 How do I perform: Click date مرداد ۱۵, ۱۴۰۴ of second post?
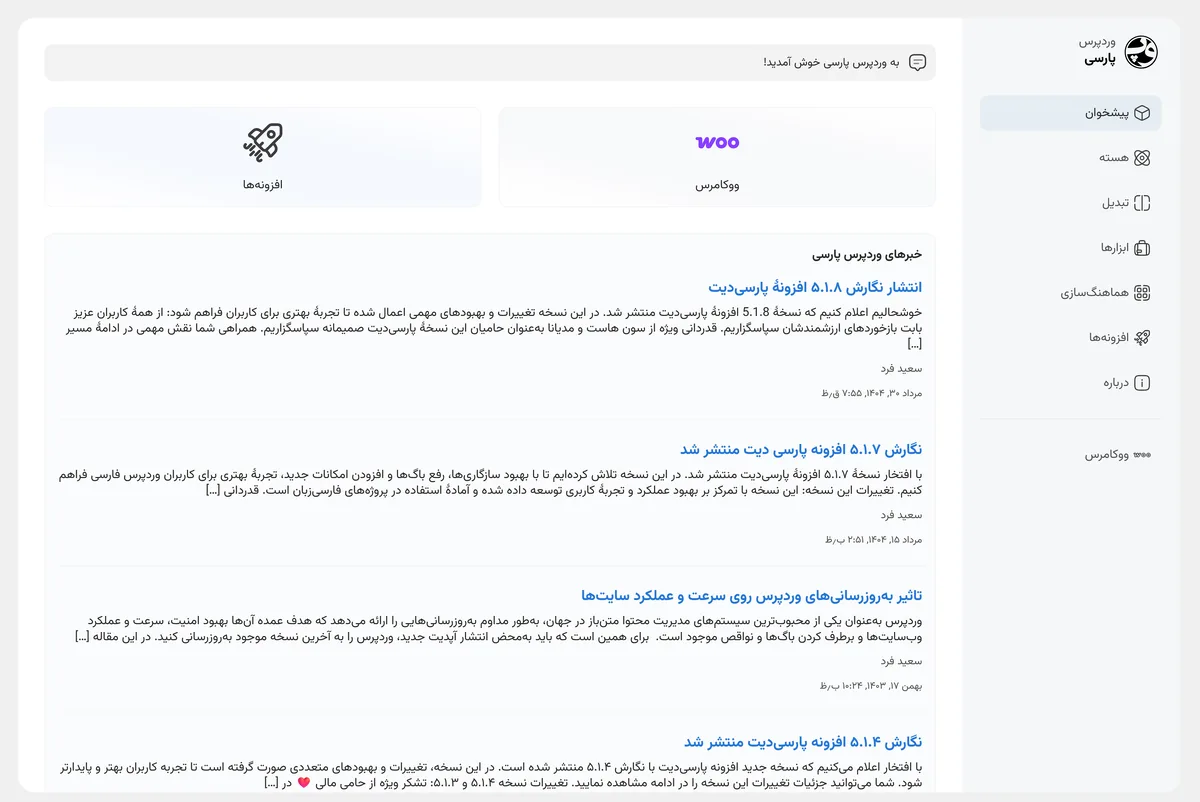point(873,539)
